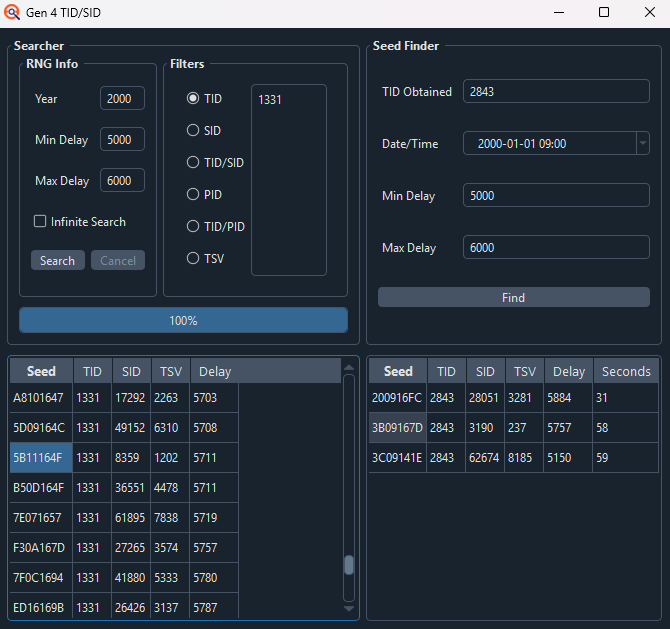The image size is (670, 629).
Task: Minimize the Gen 4 TID/SID window
Action: (x=559, y=12)
